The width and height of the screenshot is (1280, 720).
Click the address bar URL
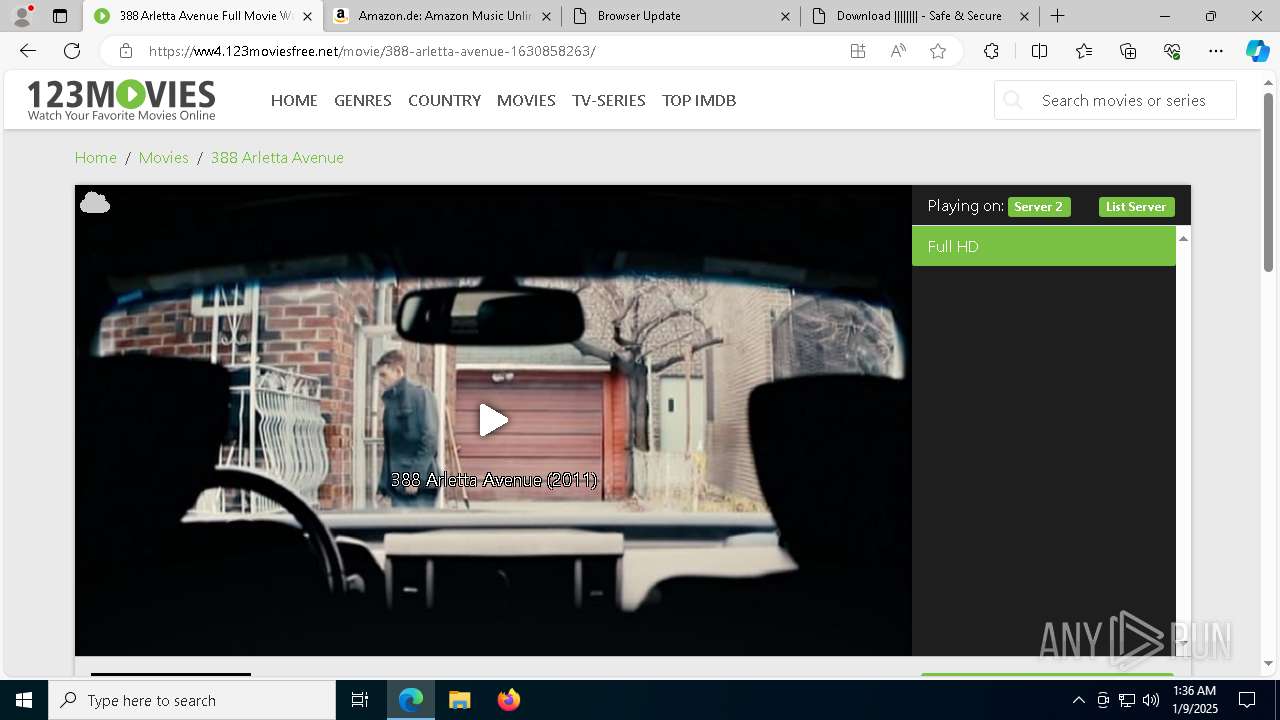tap(372, 51)
